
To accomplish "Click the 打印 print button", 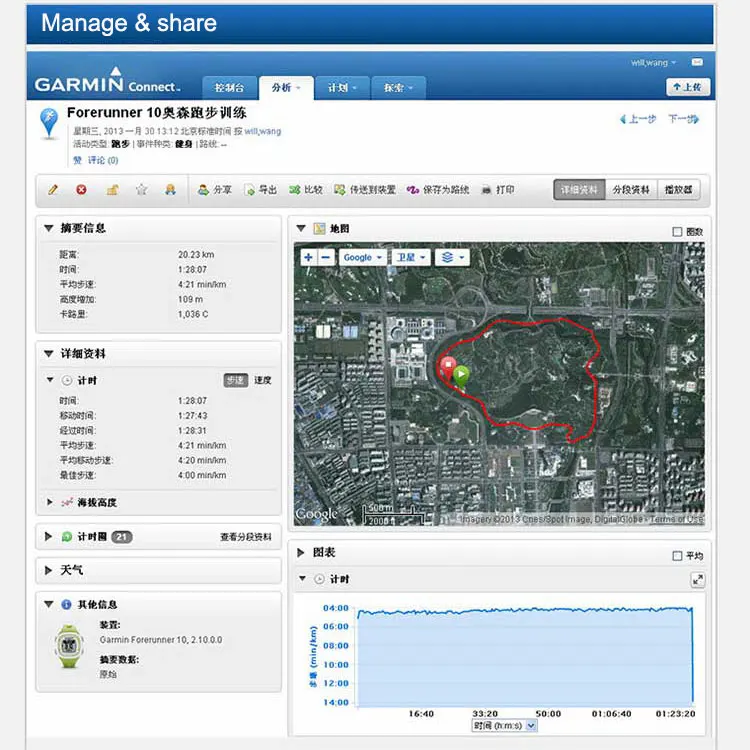I will click(x=498, y=190).
